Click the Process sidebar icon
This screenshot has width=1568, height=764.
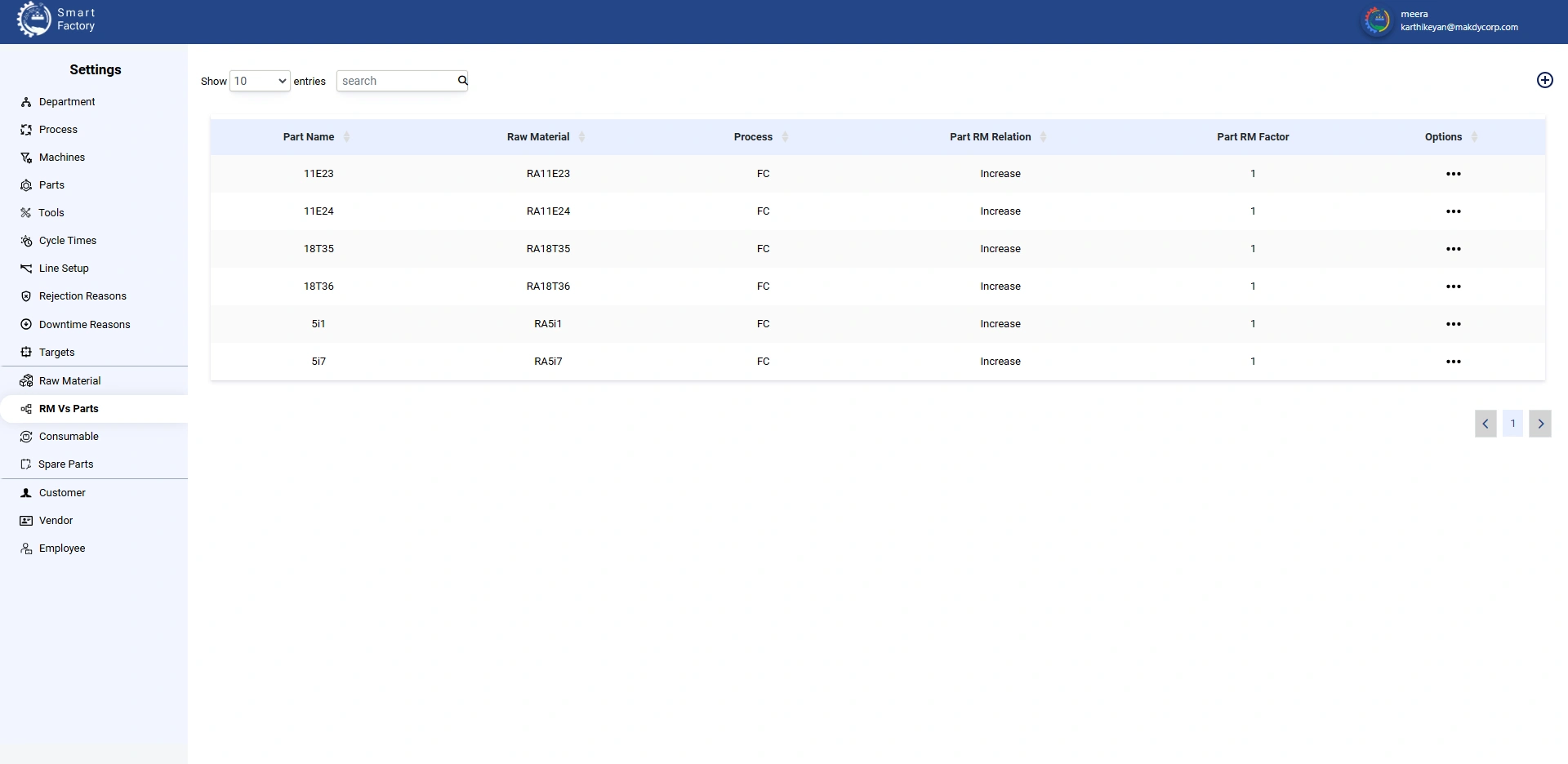coord(26,130)
